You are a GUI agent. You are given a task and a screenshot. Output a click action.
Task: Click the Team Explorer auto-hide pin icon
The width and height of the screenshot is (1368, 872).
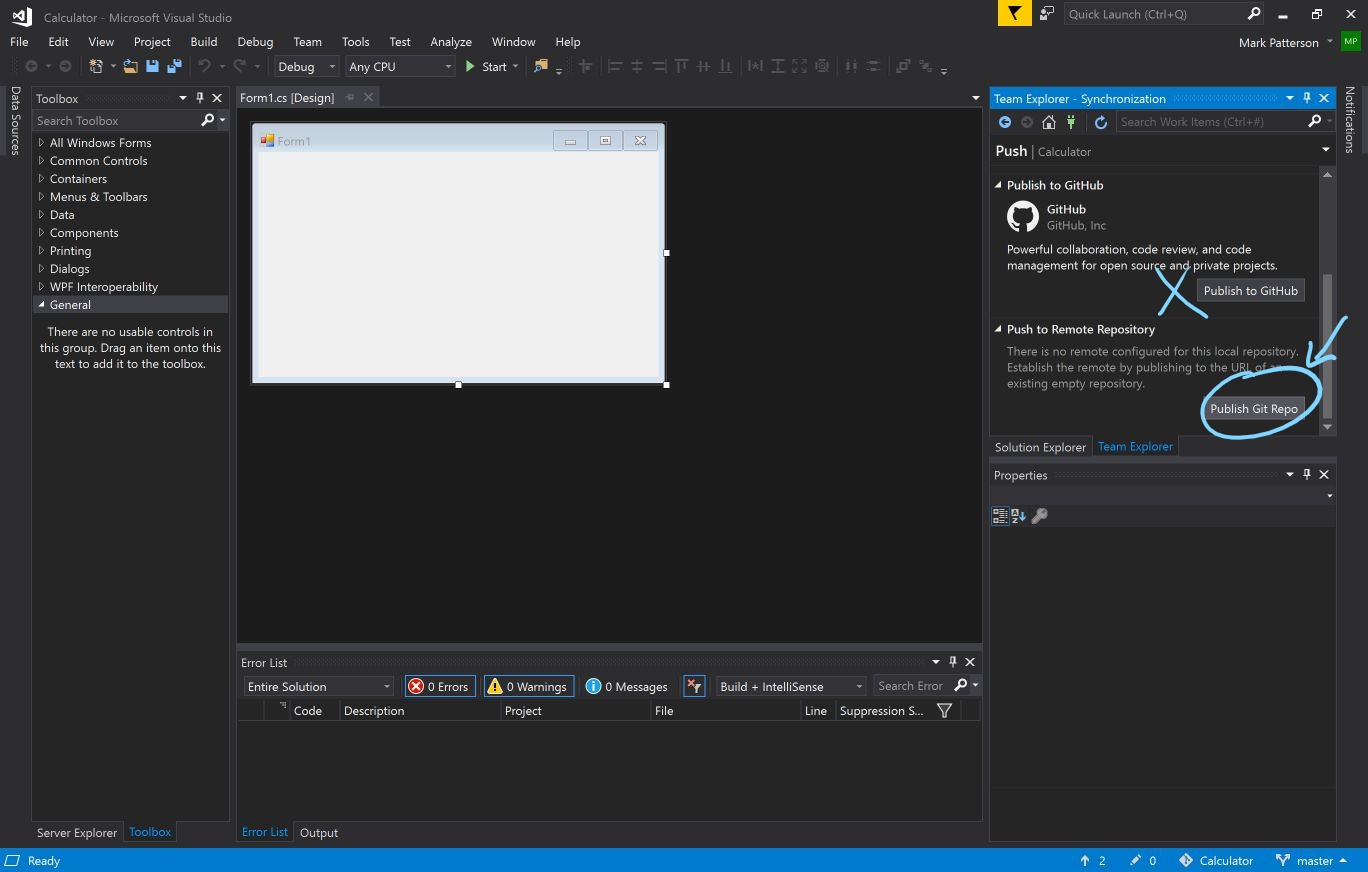click(1307, 98)
